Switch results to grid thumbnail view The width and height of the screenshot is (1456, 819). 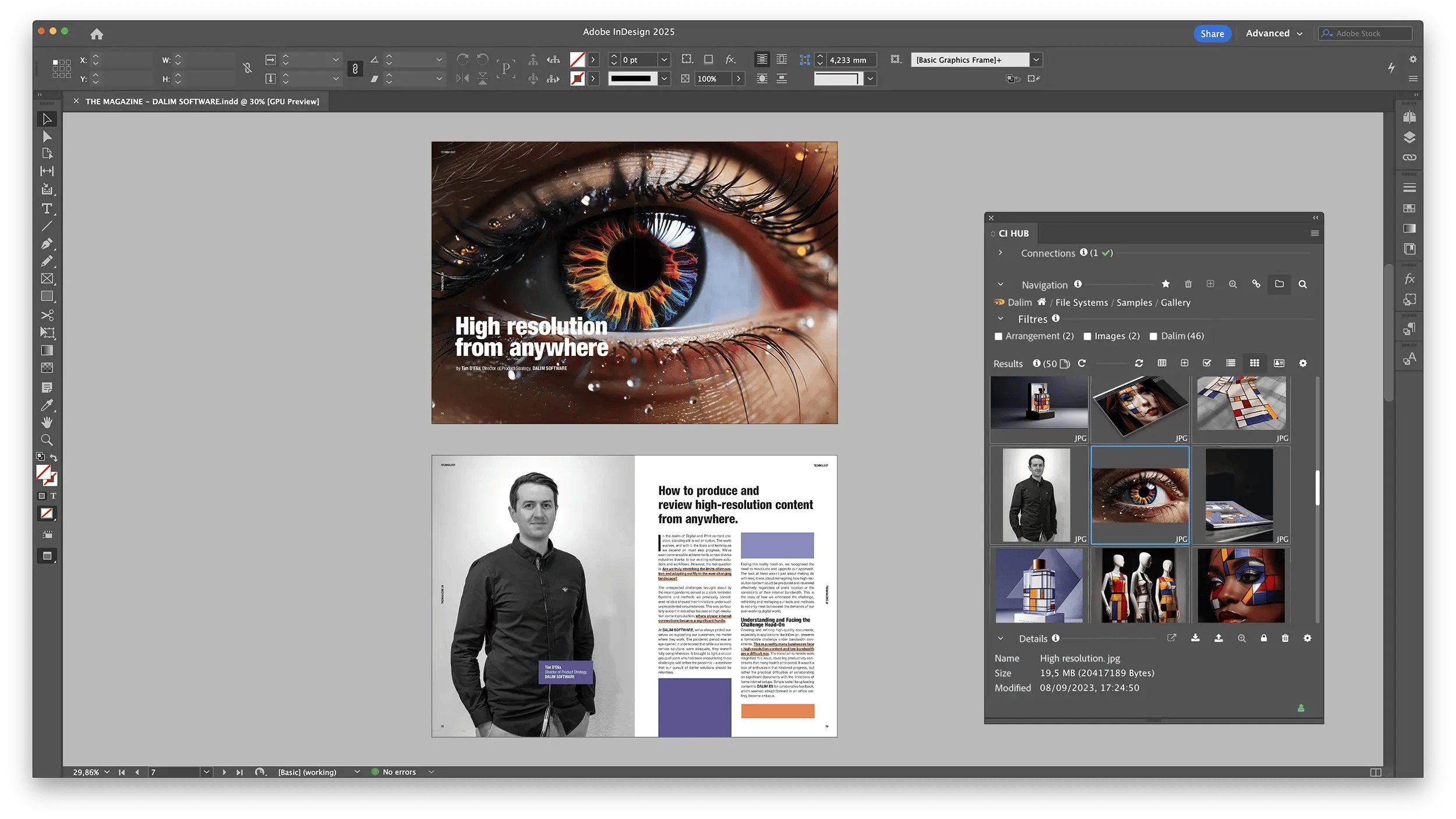[x=1254, y=363]
